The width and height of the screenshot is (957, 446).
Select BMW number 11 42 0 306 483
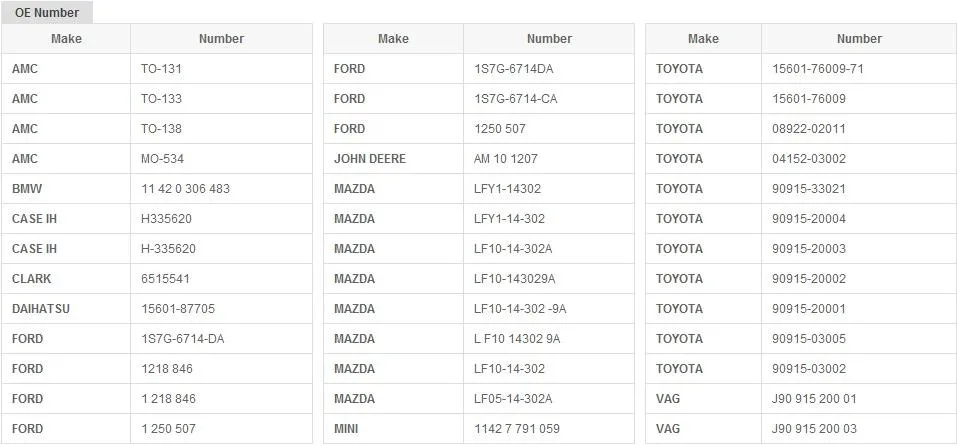pos(221,189)
